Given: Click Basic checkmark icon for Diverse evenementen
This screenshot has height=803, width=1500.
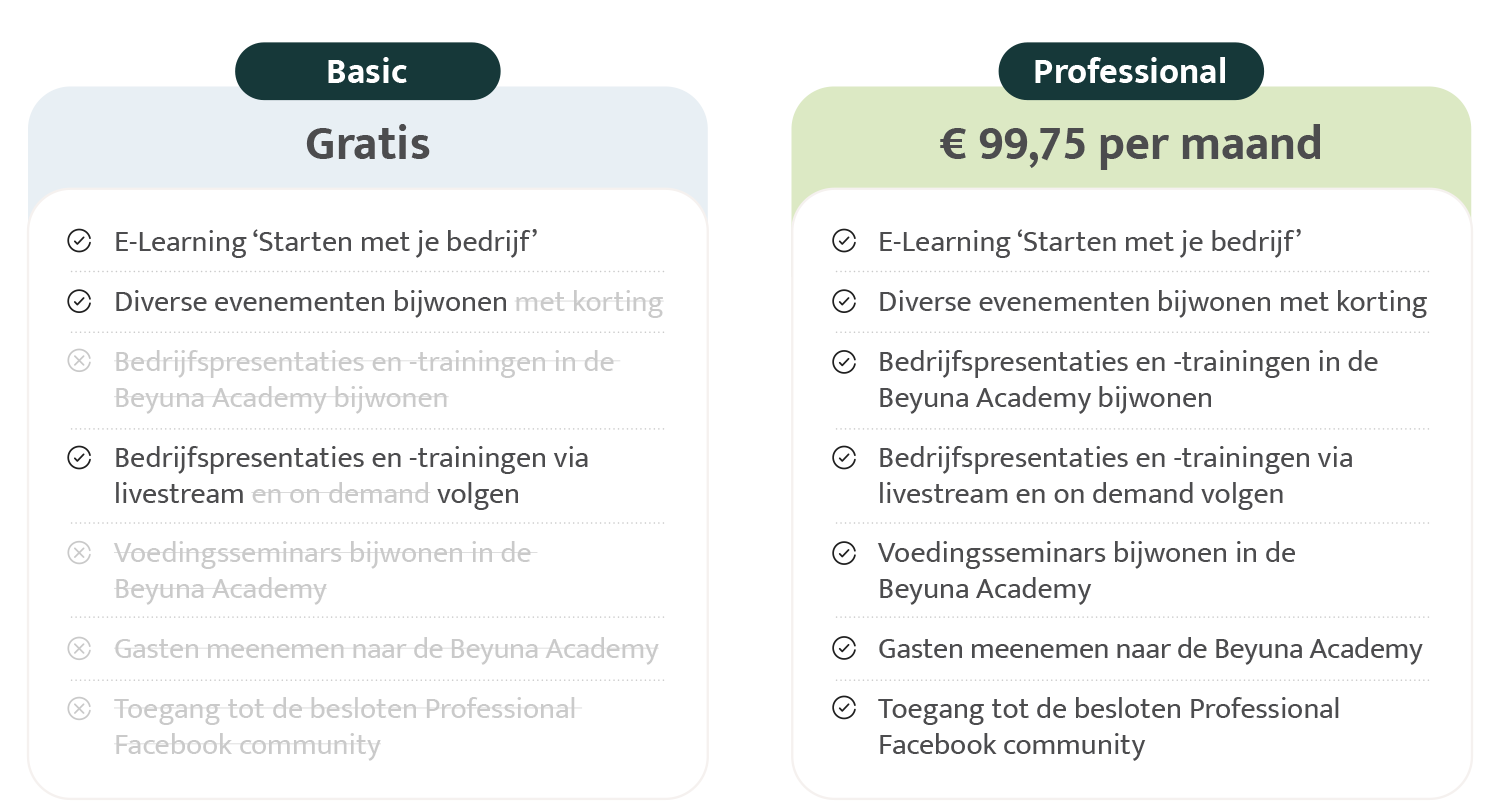Looking at the screenshot, I should (79, 301).
